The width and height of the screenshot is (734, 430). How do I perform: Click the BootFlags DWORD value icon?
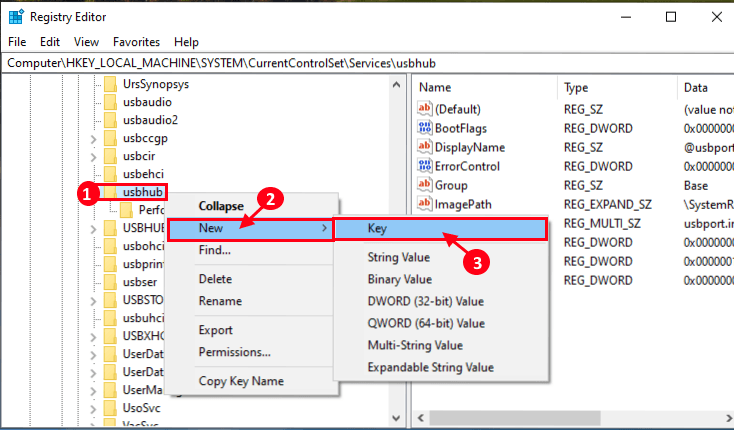point(425,128)
